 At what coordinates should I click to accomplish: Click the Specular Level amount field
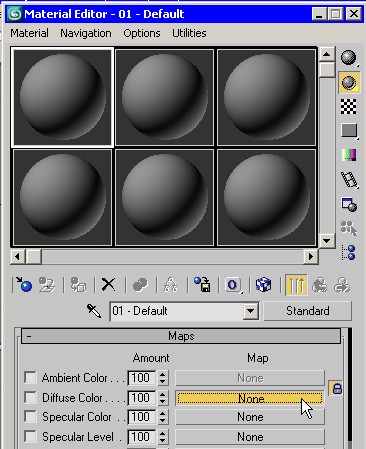(142, 436)
